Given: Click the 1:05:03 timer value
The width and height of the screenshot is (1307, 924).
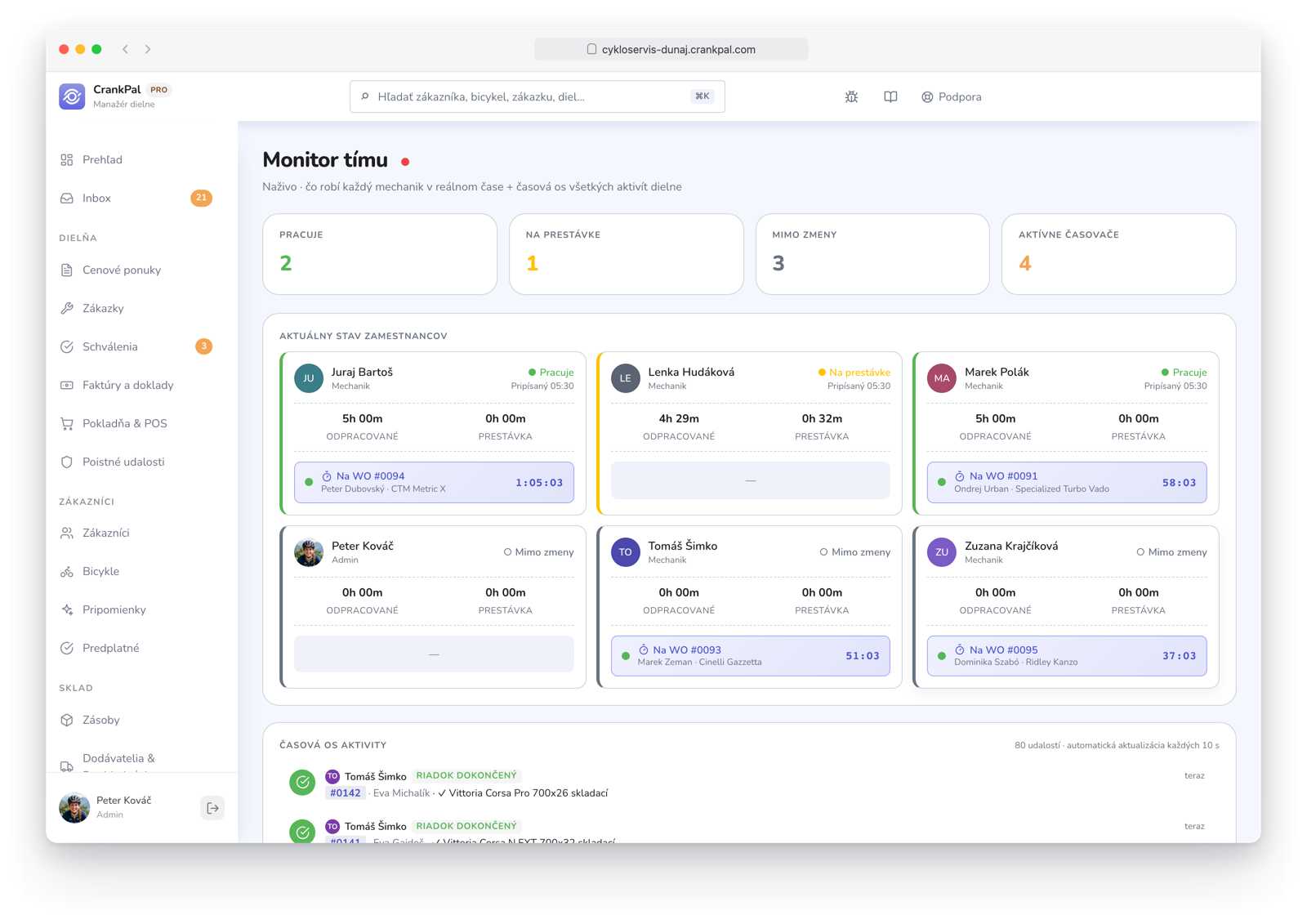Looking at the screenshot, I should pyautogui.click(x=539, y=483).
